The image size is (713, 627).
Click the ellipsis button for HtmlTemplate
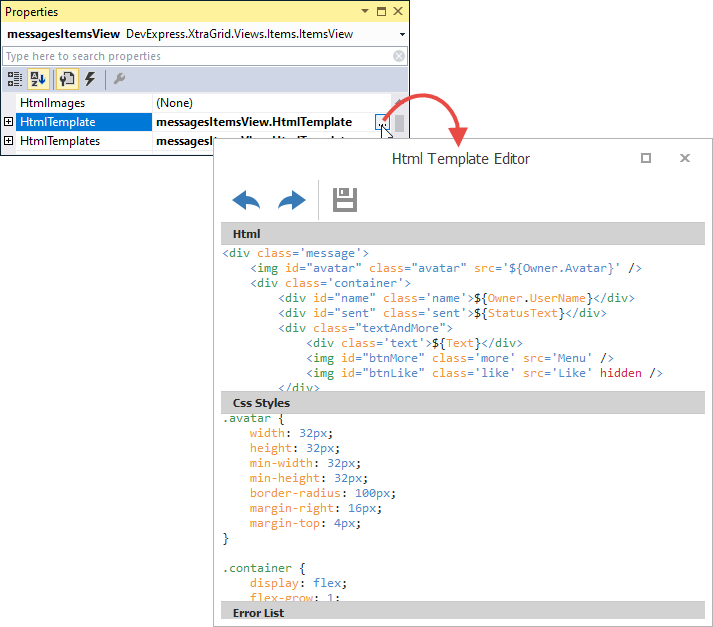[382, 122]
